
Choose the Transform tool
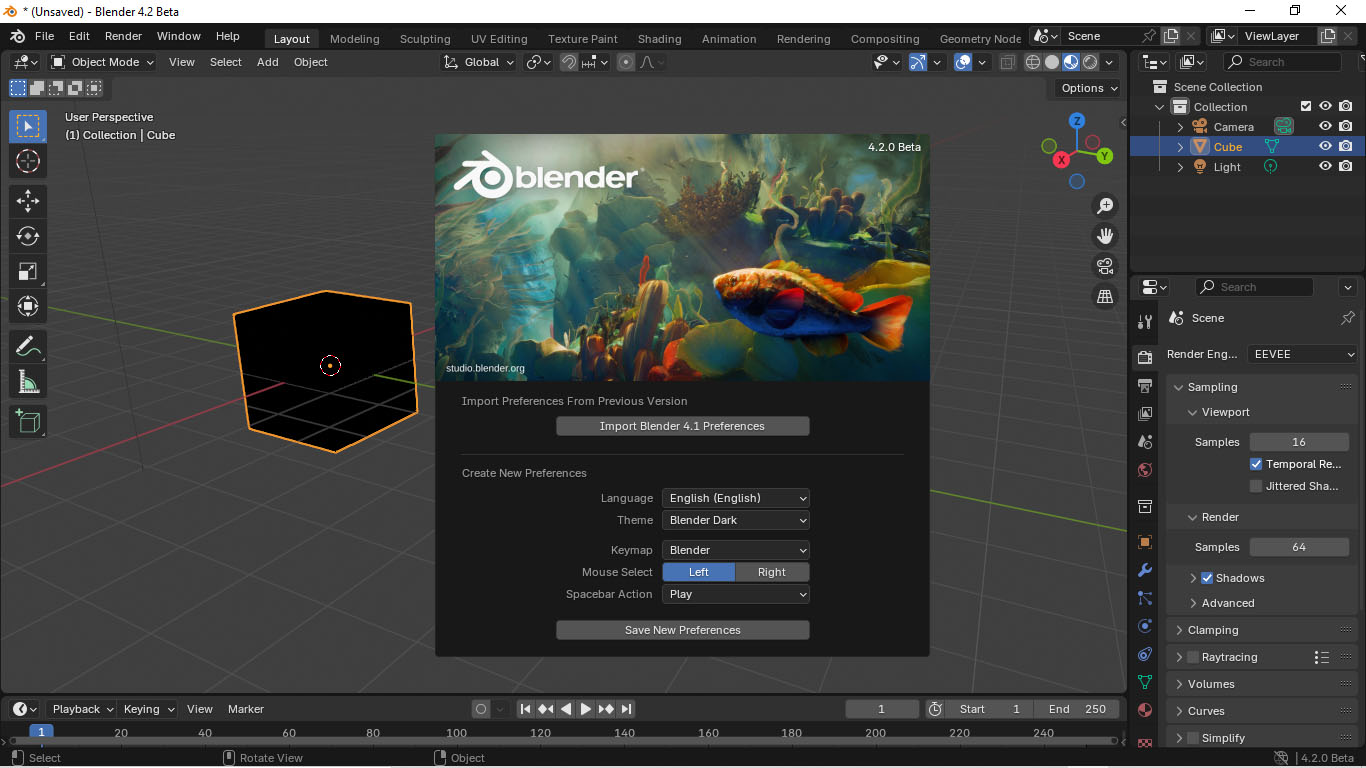[x=28, y=306]
